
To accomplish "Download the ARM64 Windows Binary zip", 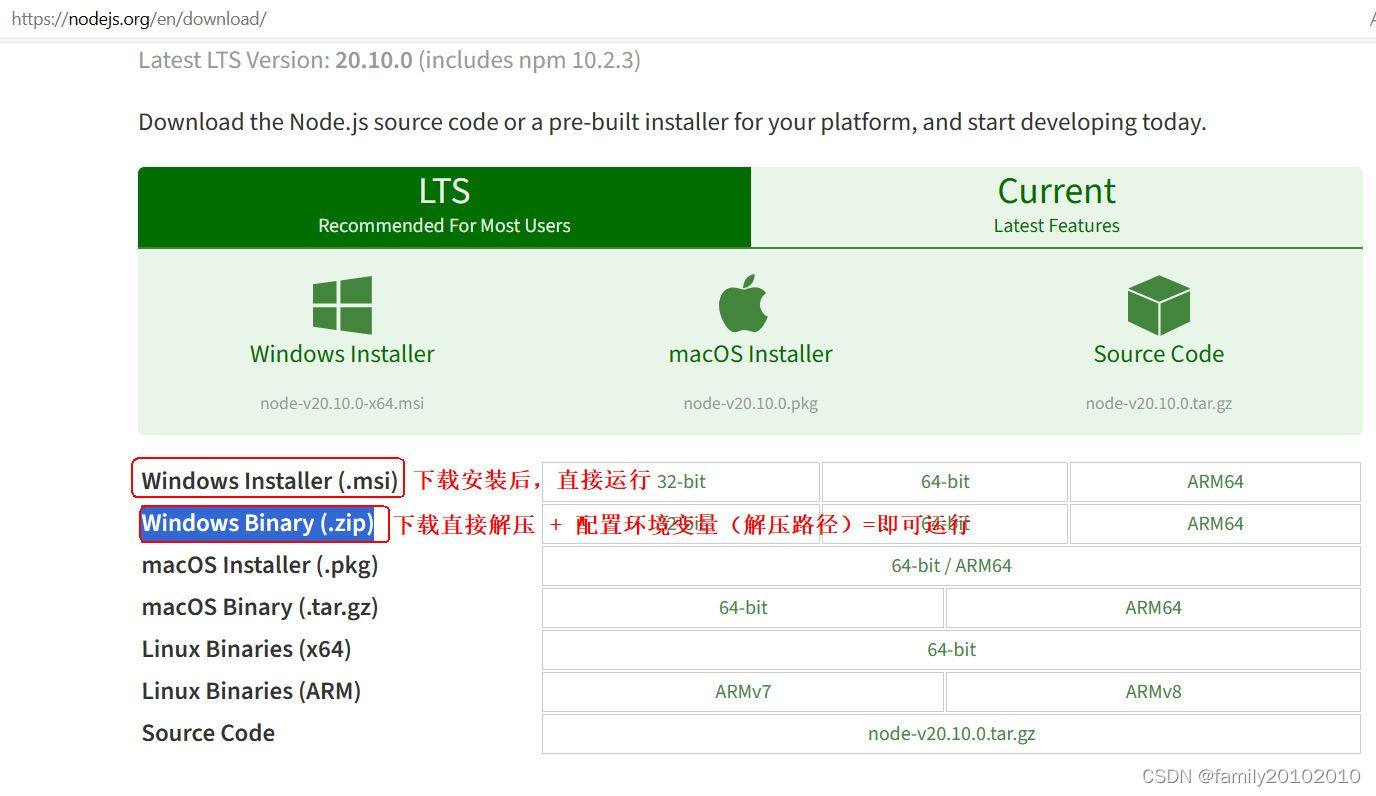I will point(1215,523).
